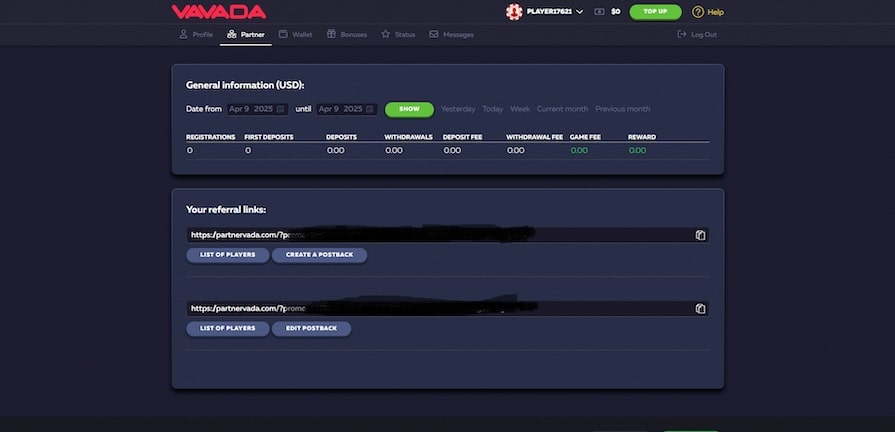The image size is (895, 432).
Task: Click the REWARD column header
Action: (x=642, y=137)
